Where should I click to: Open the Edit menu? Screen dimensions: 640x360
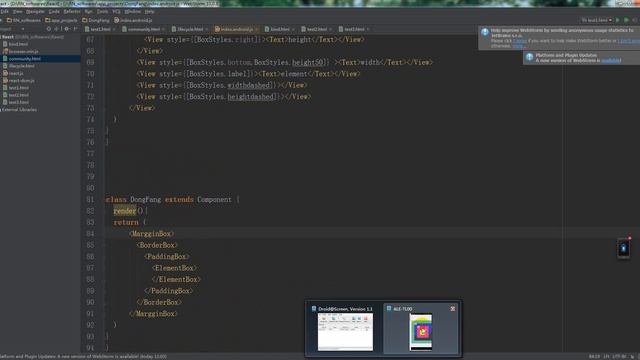4,12
